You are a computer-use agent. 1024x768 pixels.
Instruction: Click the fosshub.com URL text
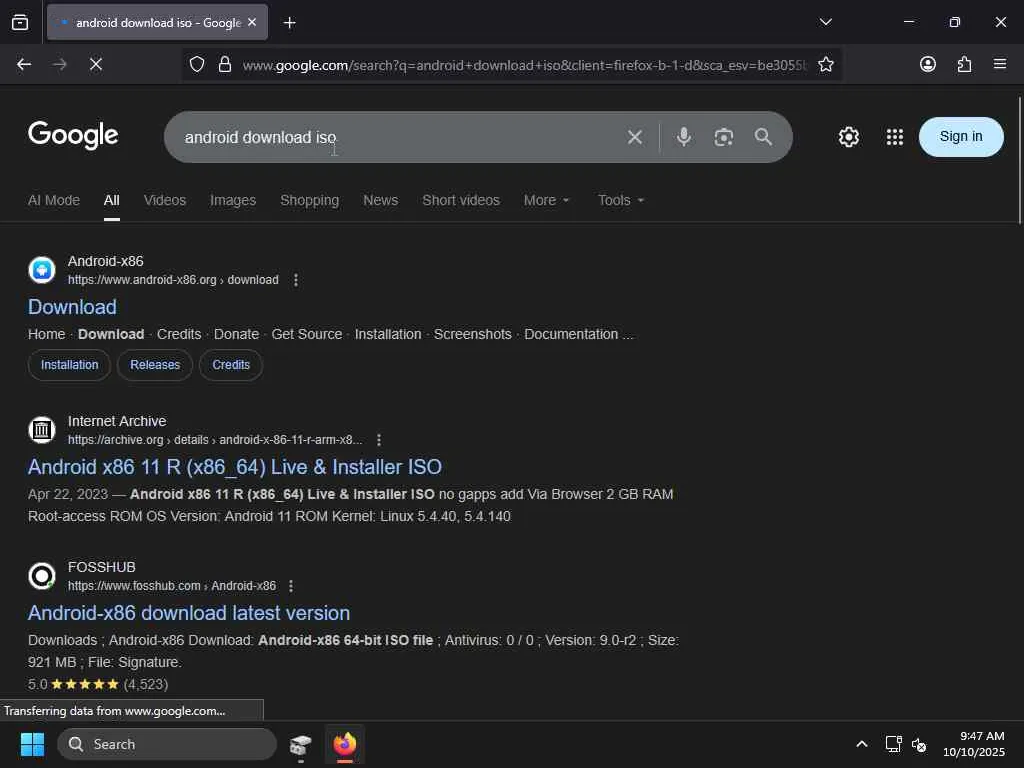(x=172, y=586)
